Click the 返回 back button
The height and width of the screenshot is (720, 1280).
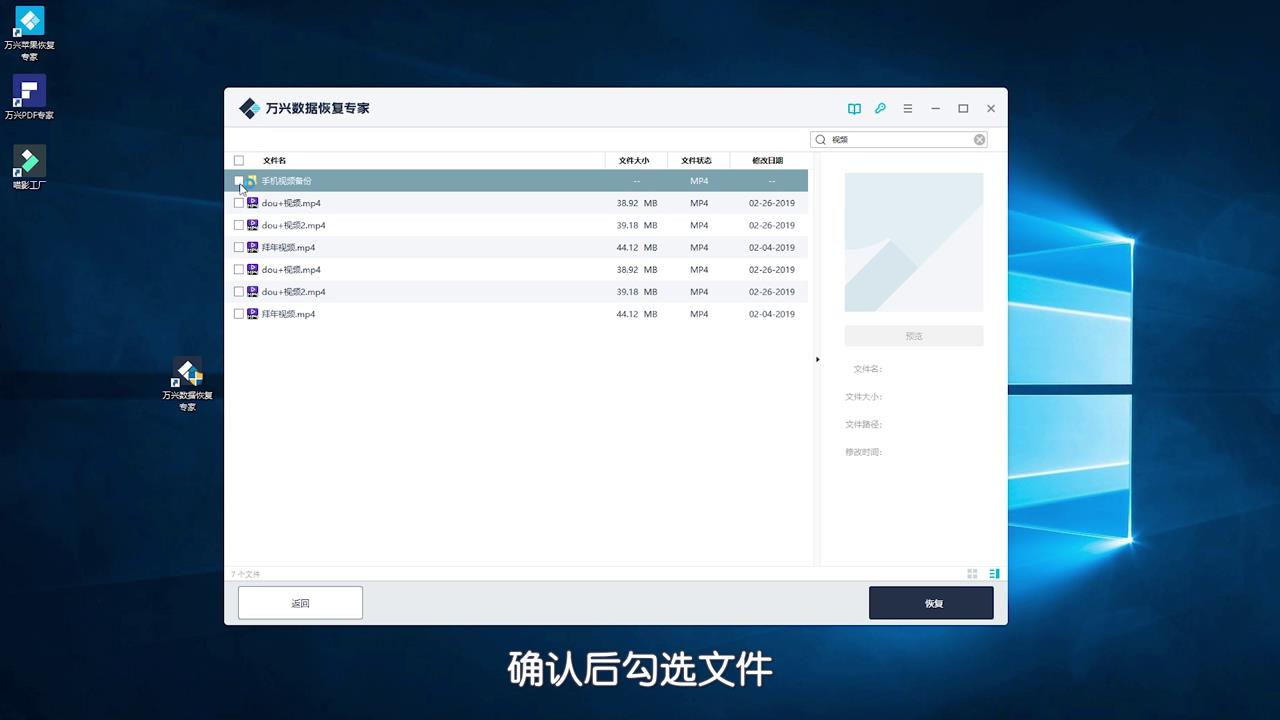point(300,602)
